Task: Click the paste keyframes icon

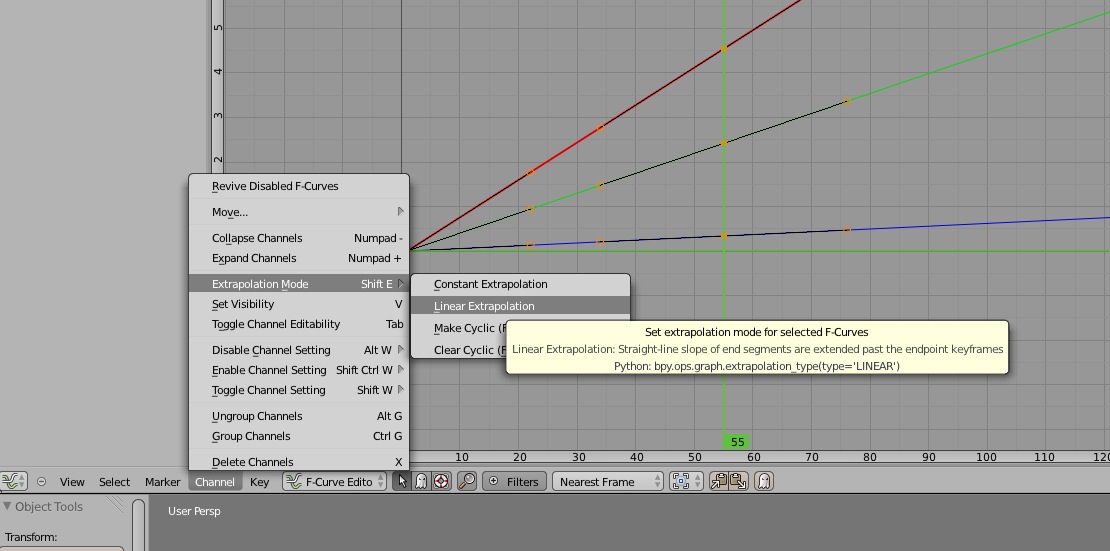Action: tap(738, 482)
